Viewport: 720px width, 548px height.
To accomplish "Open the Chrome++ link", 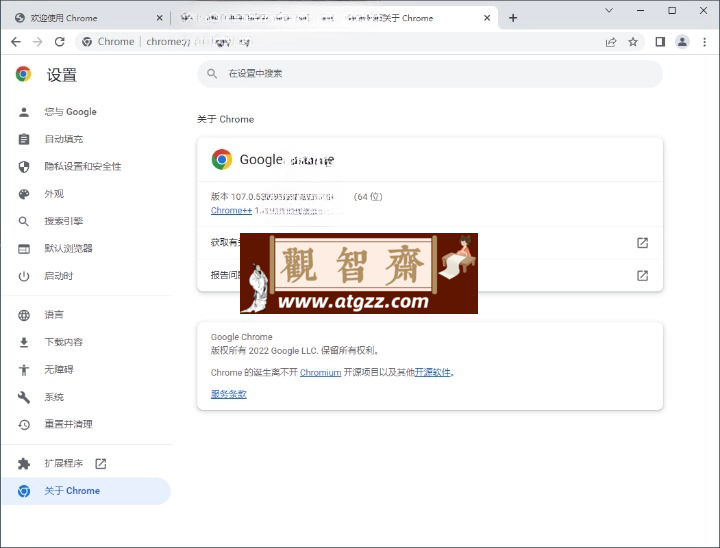I will [231, 210].
